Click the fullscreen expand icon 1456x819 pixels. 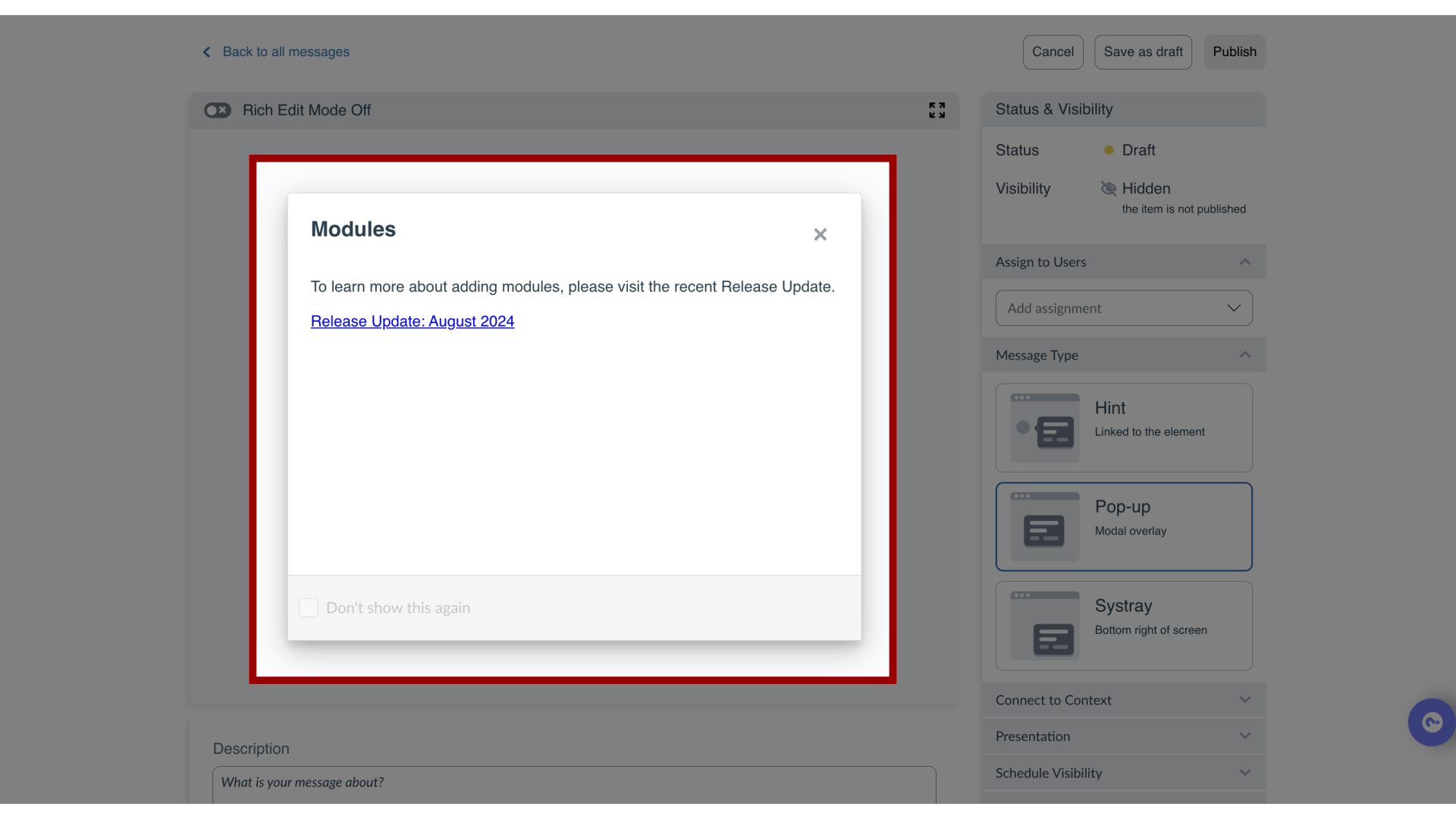(x=937, y=110)
